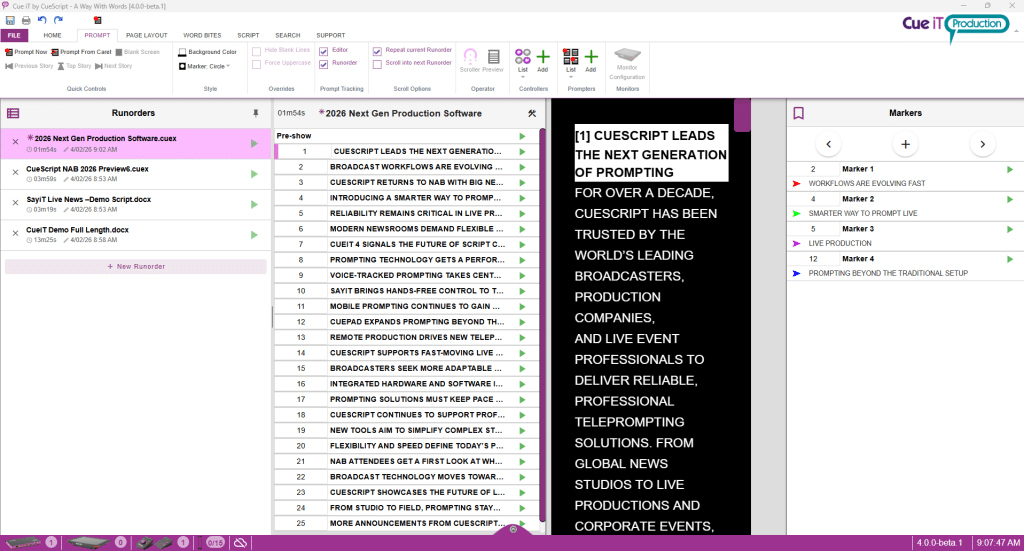Add a new prompter with plus icon
The width and height of the screenshot is (1024, 551).
pyautogui.click(x=591, y=57)
